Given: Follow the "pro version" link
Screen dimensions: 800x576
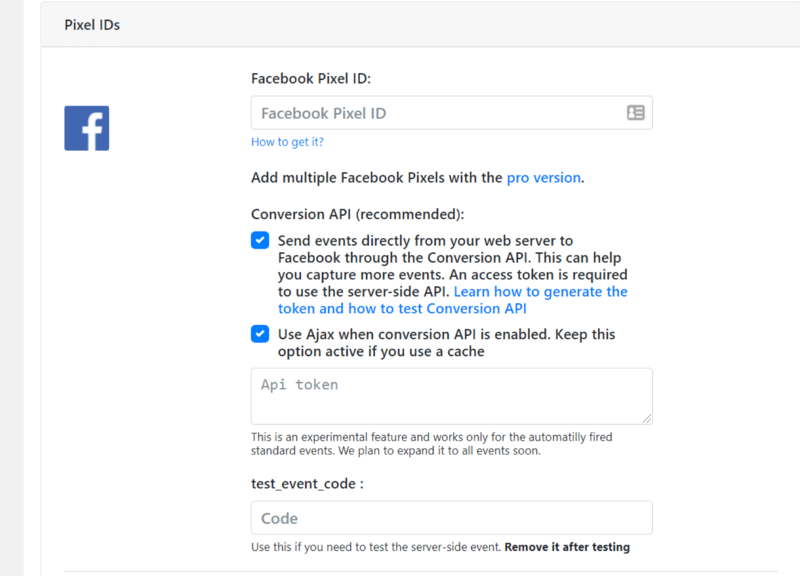Looking at the screenshot, I should point(543,178).
